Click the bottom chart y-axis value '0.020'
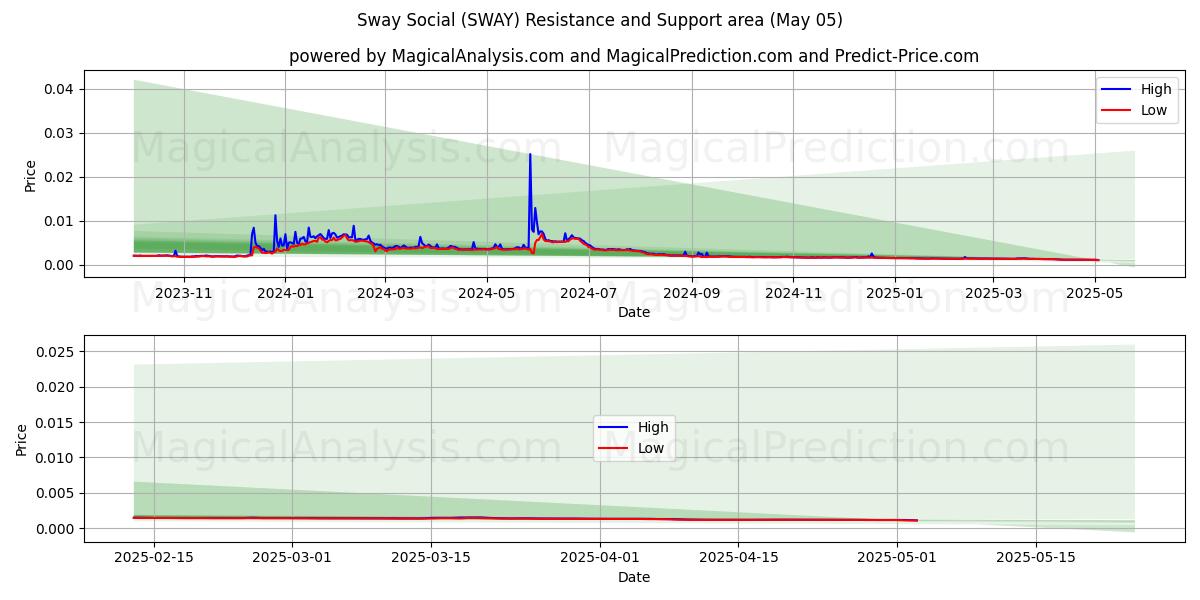 [55, 387]
